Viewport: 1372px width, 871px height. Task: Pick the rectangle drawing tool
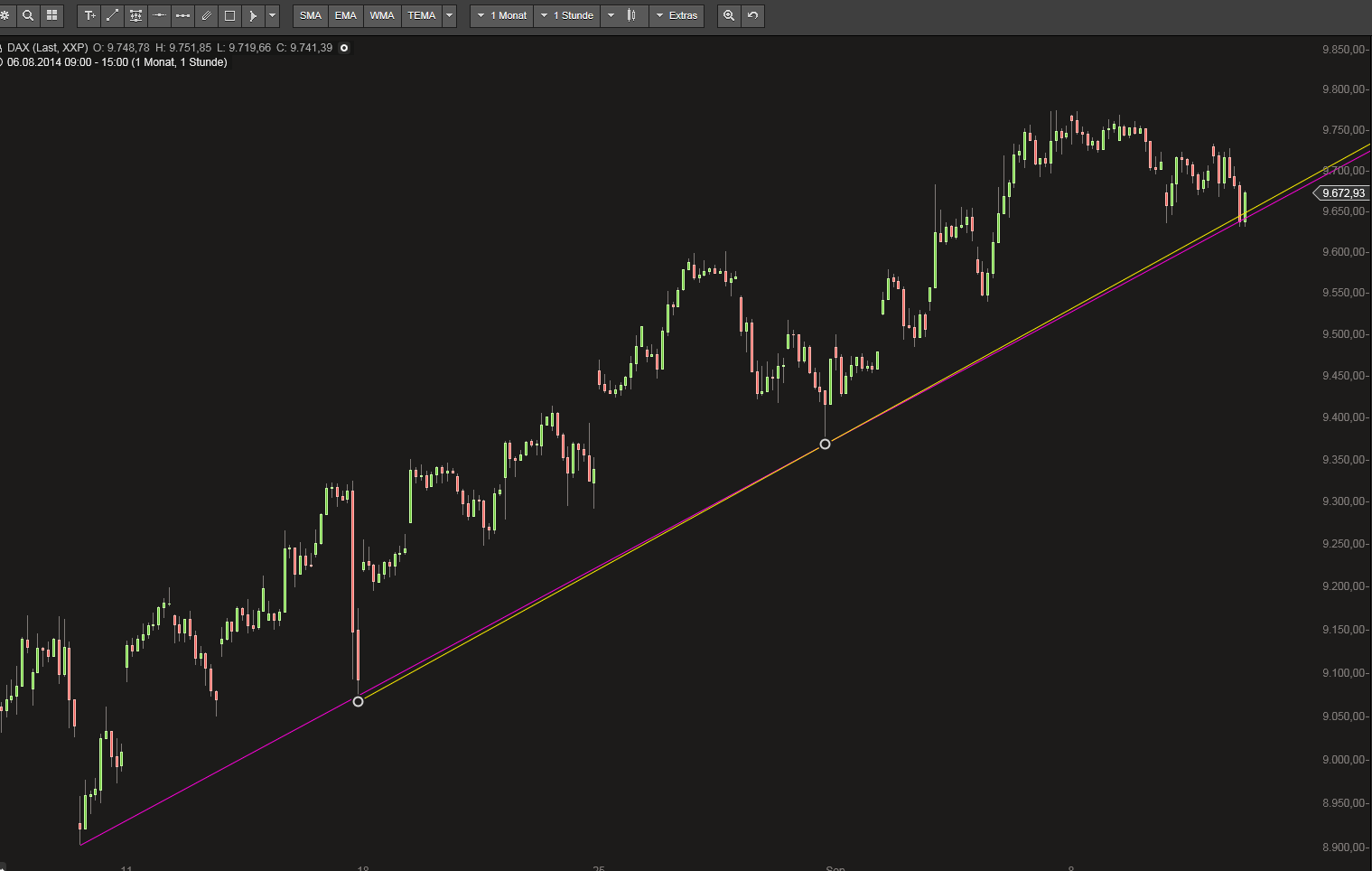229,15
